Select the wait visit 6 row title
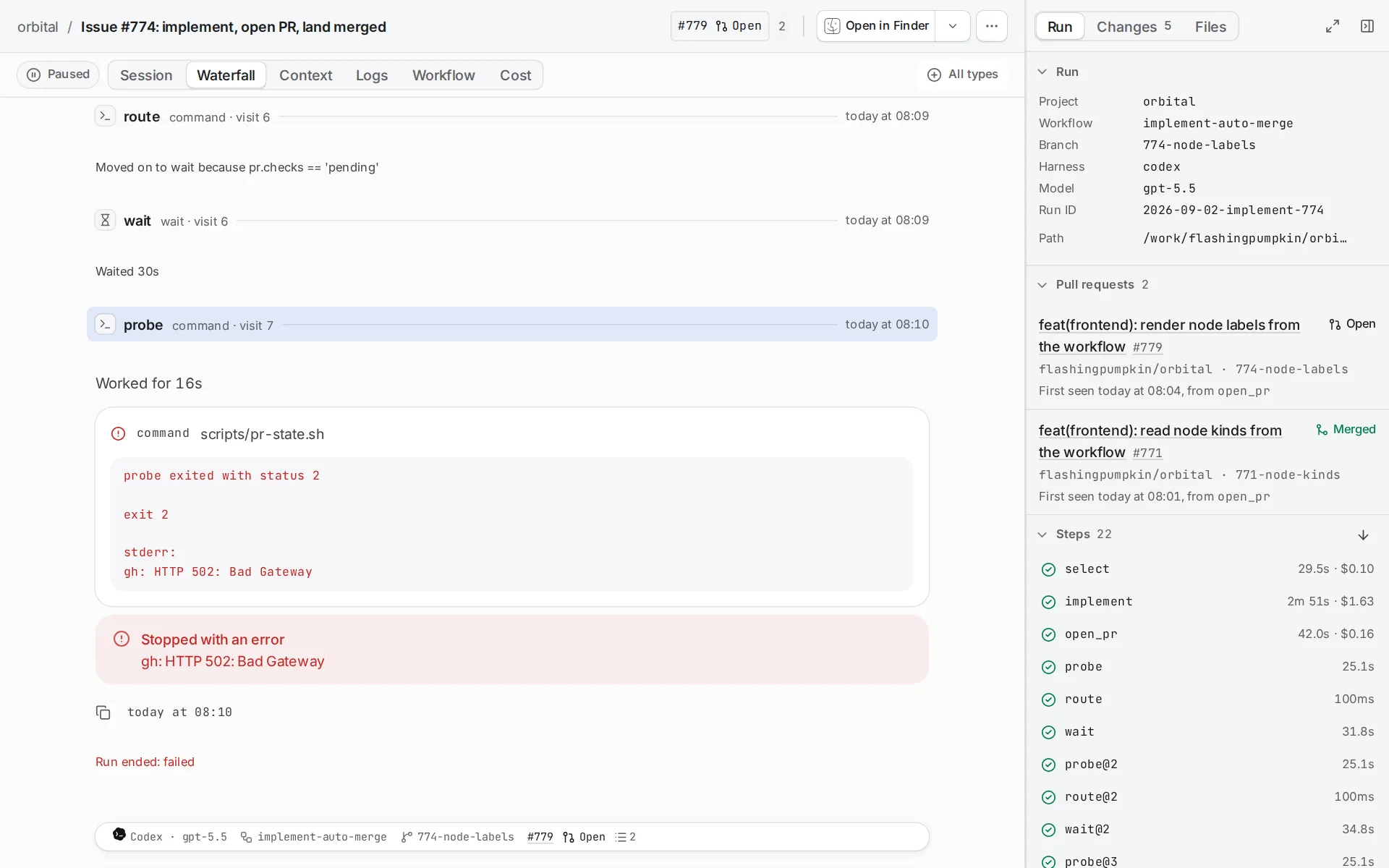Image resolution: width=1389 pixels, height=868 pixels. click(x=137, y=221)
